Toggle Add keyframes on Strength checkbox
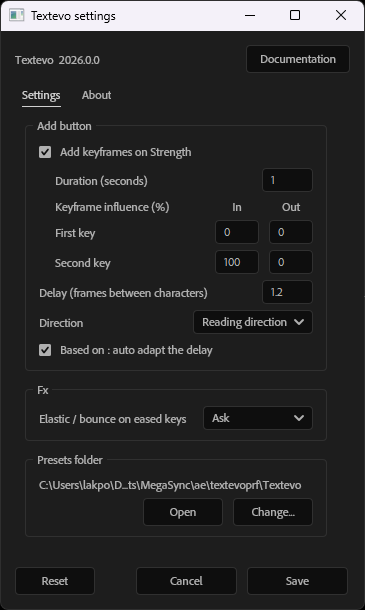Image resolution: width=365 pixels, height=610 pixels. tap(45, 152)
